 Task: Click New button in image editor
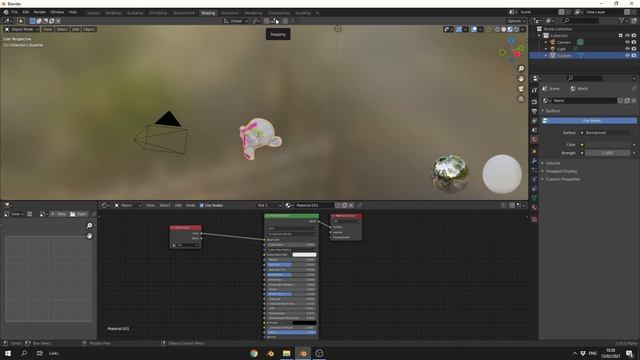(x=59, y=214)
